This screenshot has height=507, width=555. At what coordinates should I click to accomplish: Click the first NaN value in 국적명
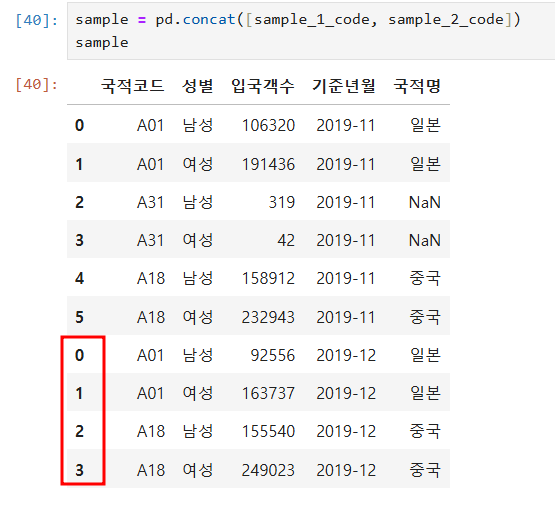pyautogui.click(x=425, y=203)
